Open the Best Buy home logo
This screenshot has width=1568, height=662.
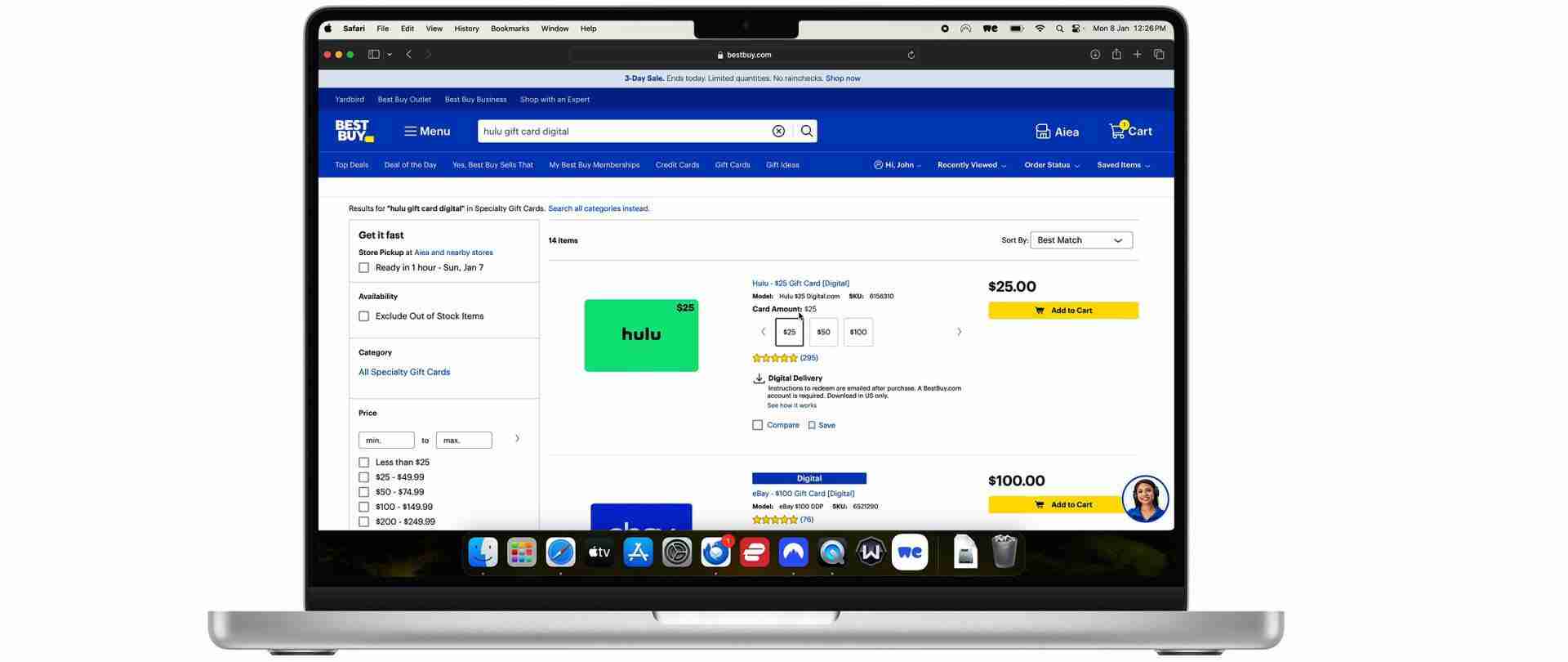pyautogui.click(x=354, y=131)
